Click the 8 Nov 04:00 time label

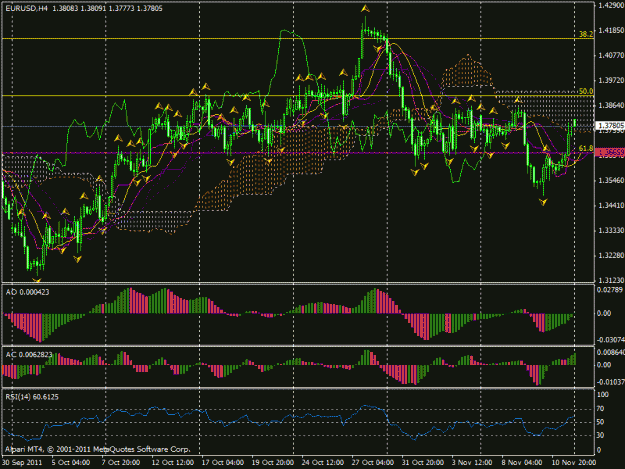[522, 463]
